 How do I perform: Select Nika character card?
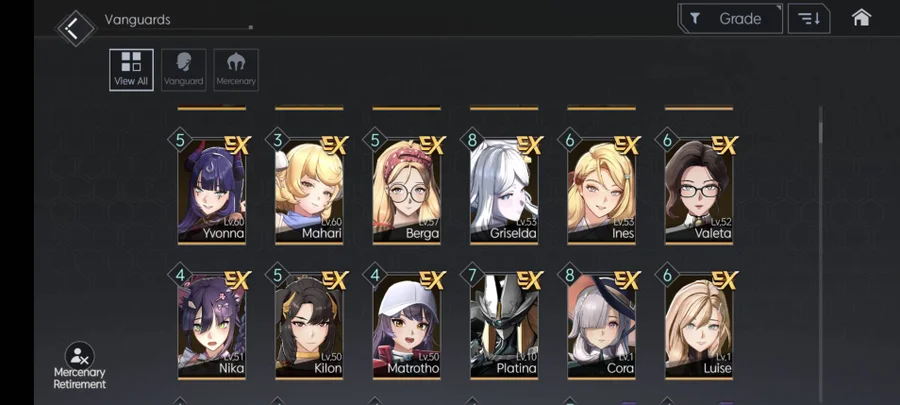pyautogui.click(x=212, y=326)
